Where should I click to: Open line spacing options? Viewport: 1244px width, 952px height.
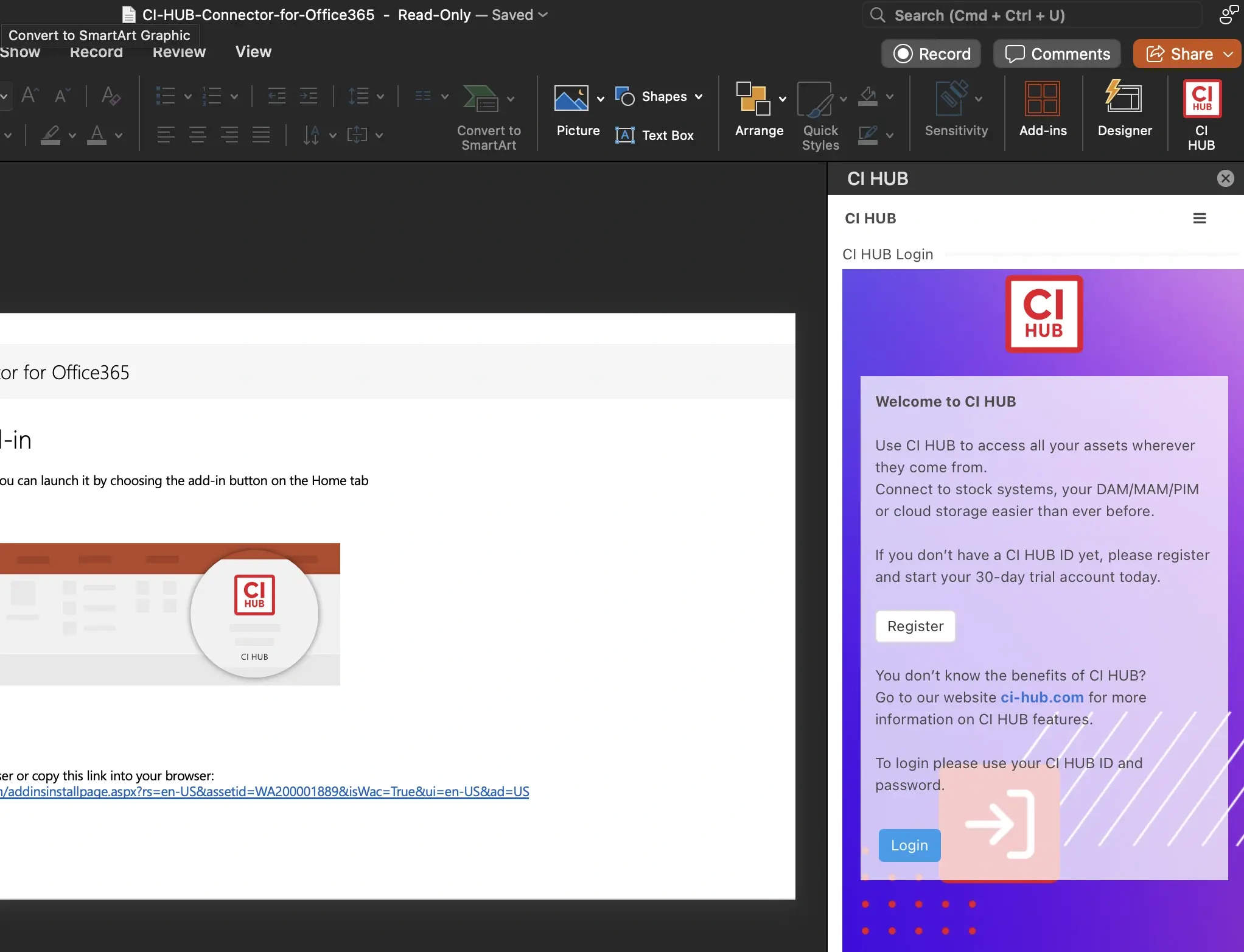[x=358, y=96]
